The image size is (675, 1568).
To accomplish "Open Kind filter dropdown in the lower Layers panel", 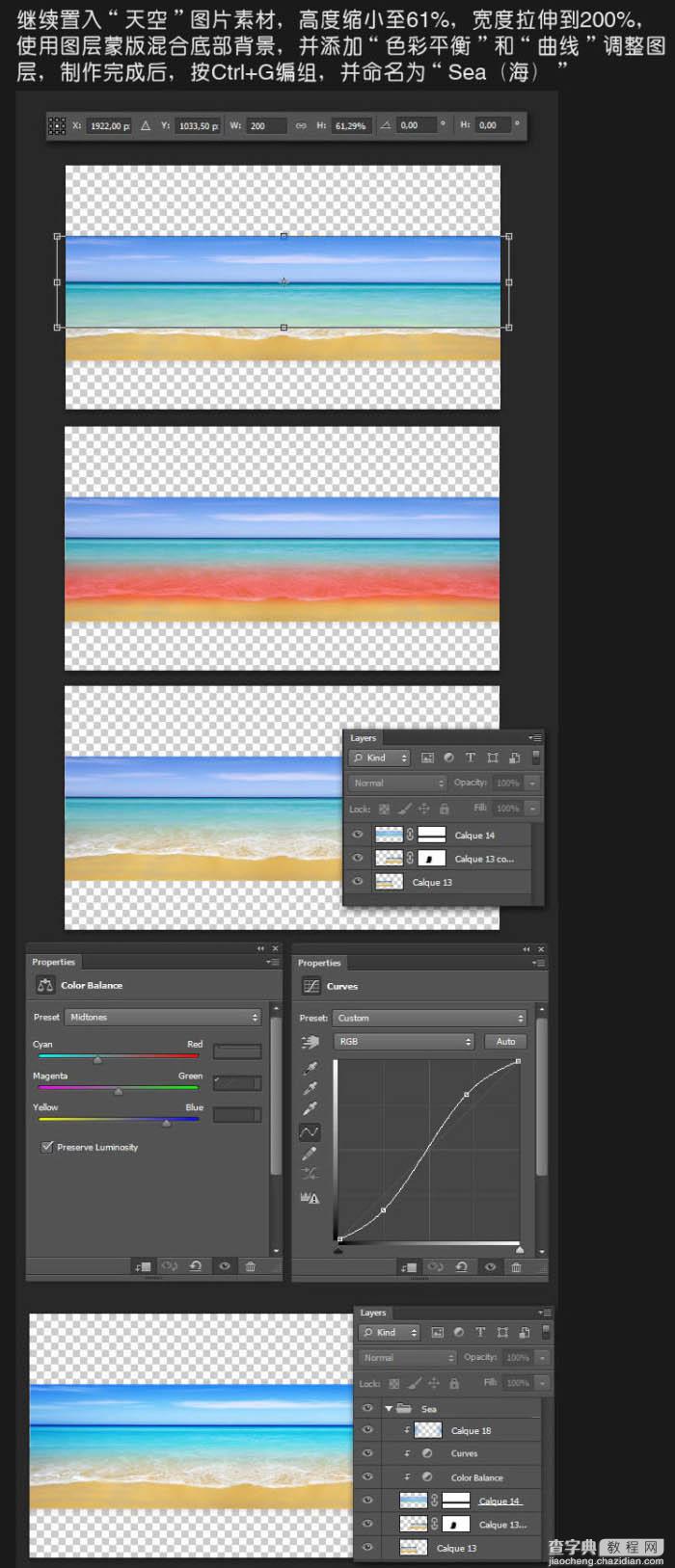I will coord(390,1332).
